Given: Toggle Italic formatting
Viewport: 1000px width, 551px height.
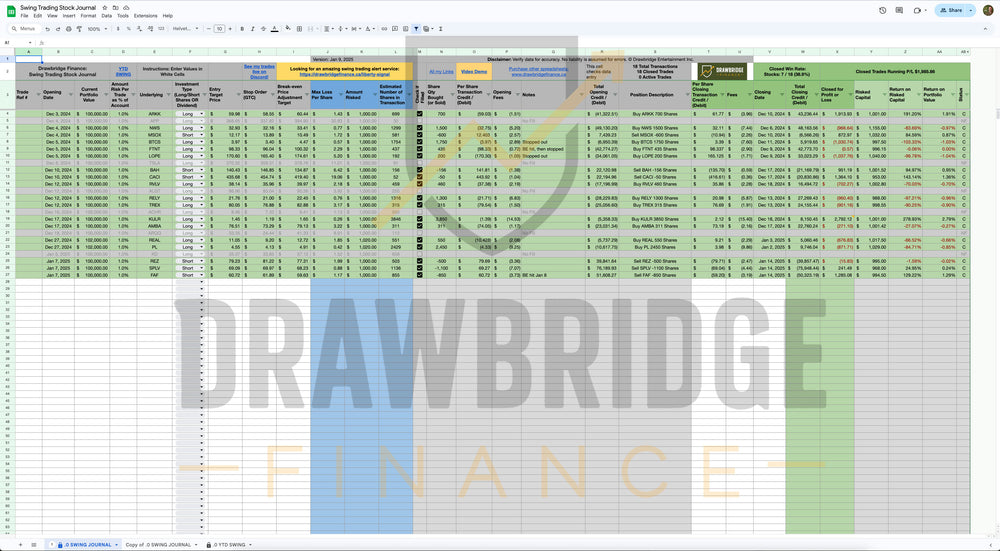Looking at the screenshot, I should pyautogui.click(x=253, y=29).
